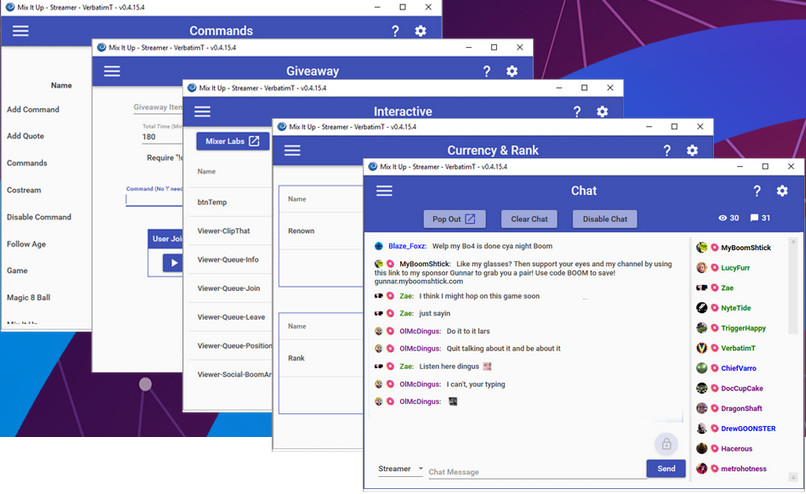Viewport: 806px width, 494px height.
Task: Click the chat lock icon
Action: tap(666, 444)
